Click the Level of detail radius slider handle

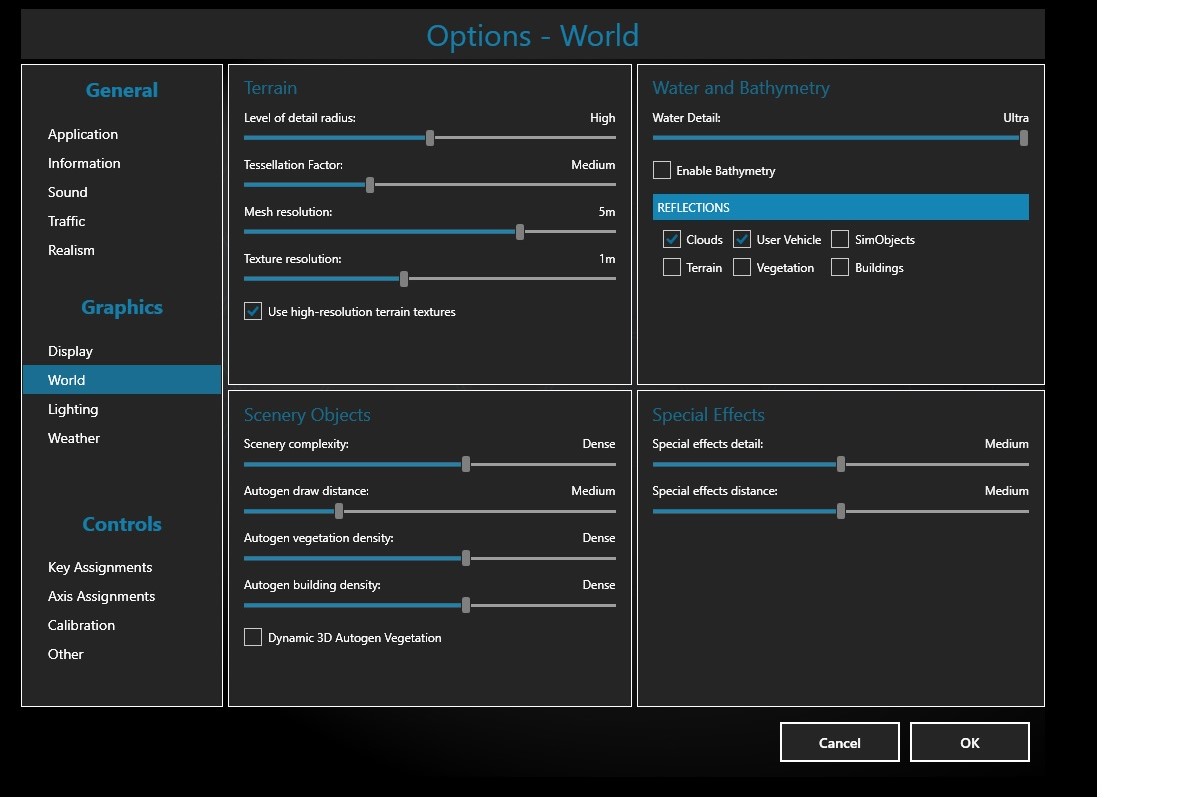point(430,138)
